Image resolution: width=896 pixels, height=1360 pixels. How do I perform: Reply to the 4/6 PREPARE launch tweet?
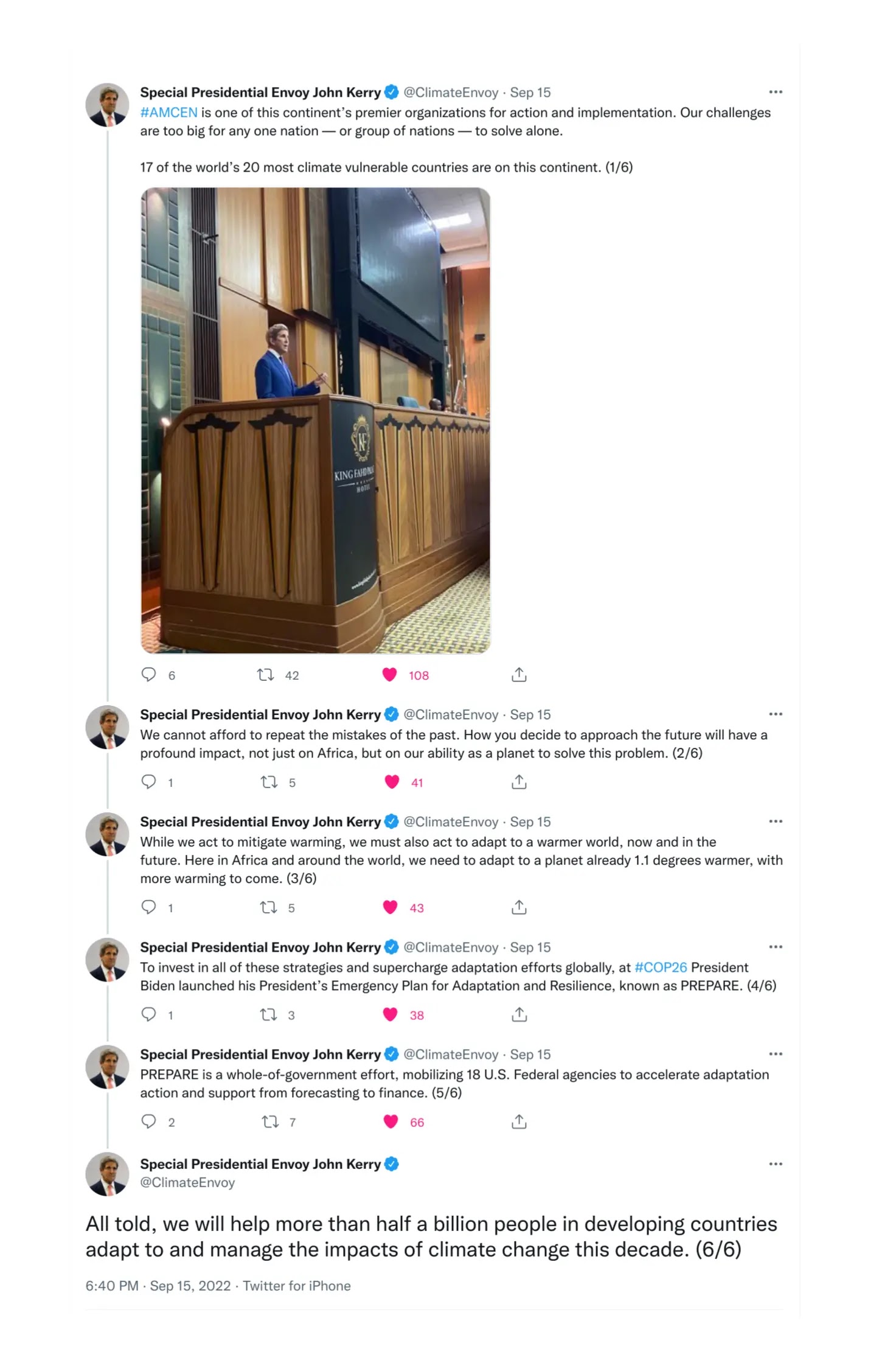click(148, 1014)
